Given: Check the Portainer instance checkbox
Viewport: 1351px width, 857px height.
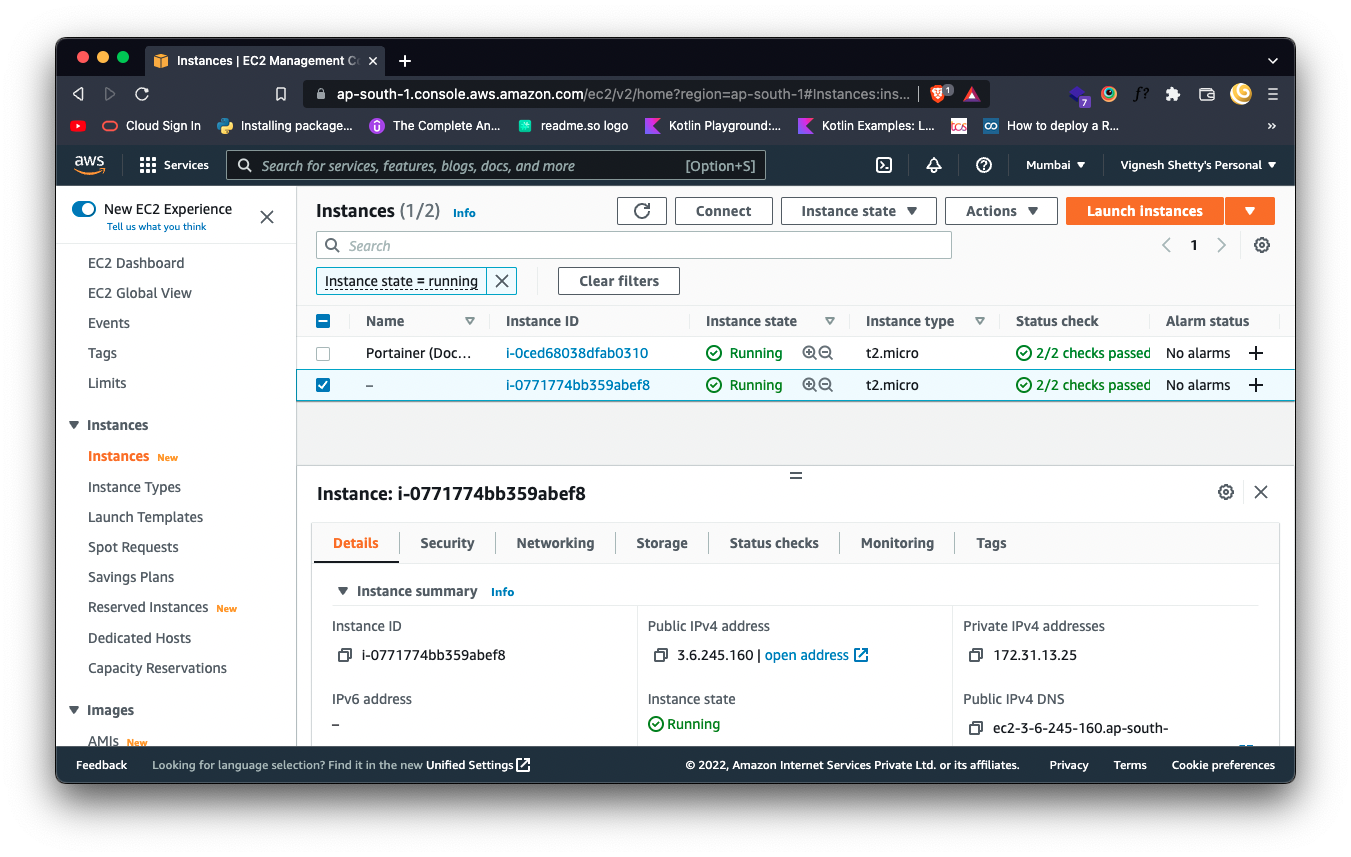Looking at the screenshot, I should coord(323,353).
